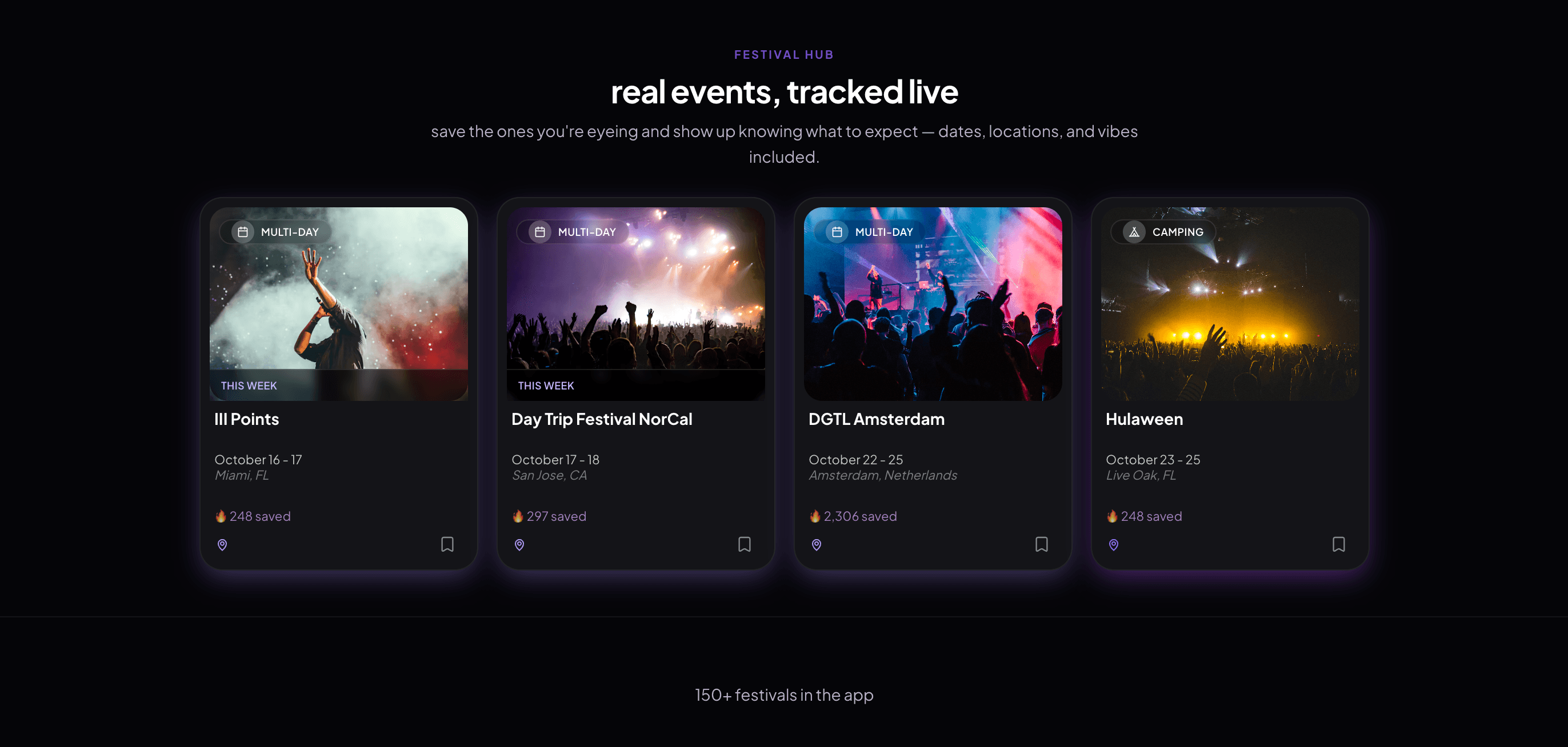The image size is (1568, 747).
Task: Open the DGTL Amsterdam title link
Action: 877,419
